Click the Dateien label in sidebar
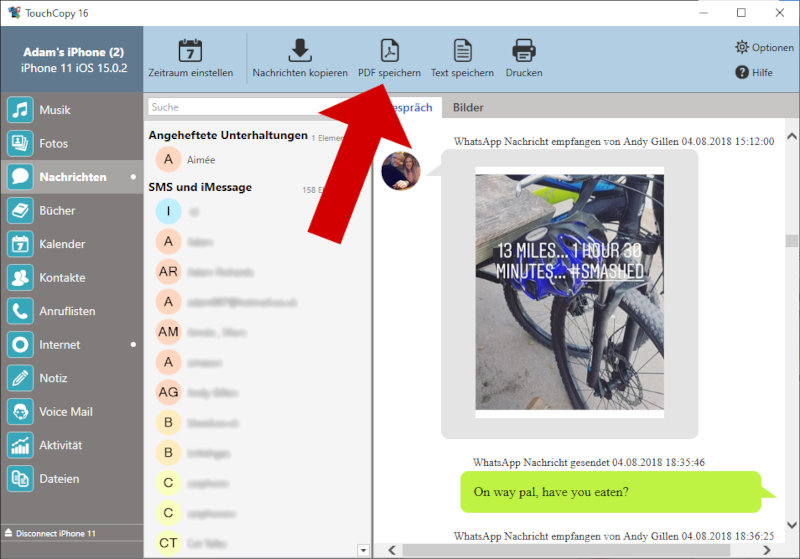800x559 pixels. [x=59, y=479]
